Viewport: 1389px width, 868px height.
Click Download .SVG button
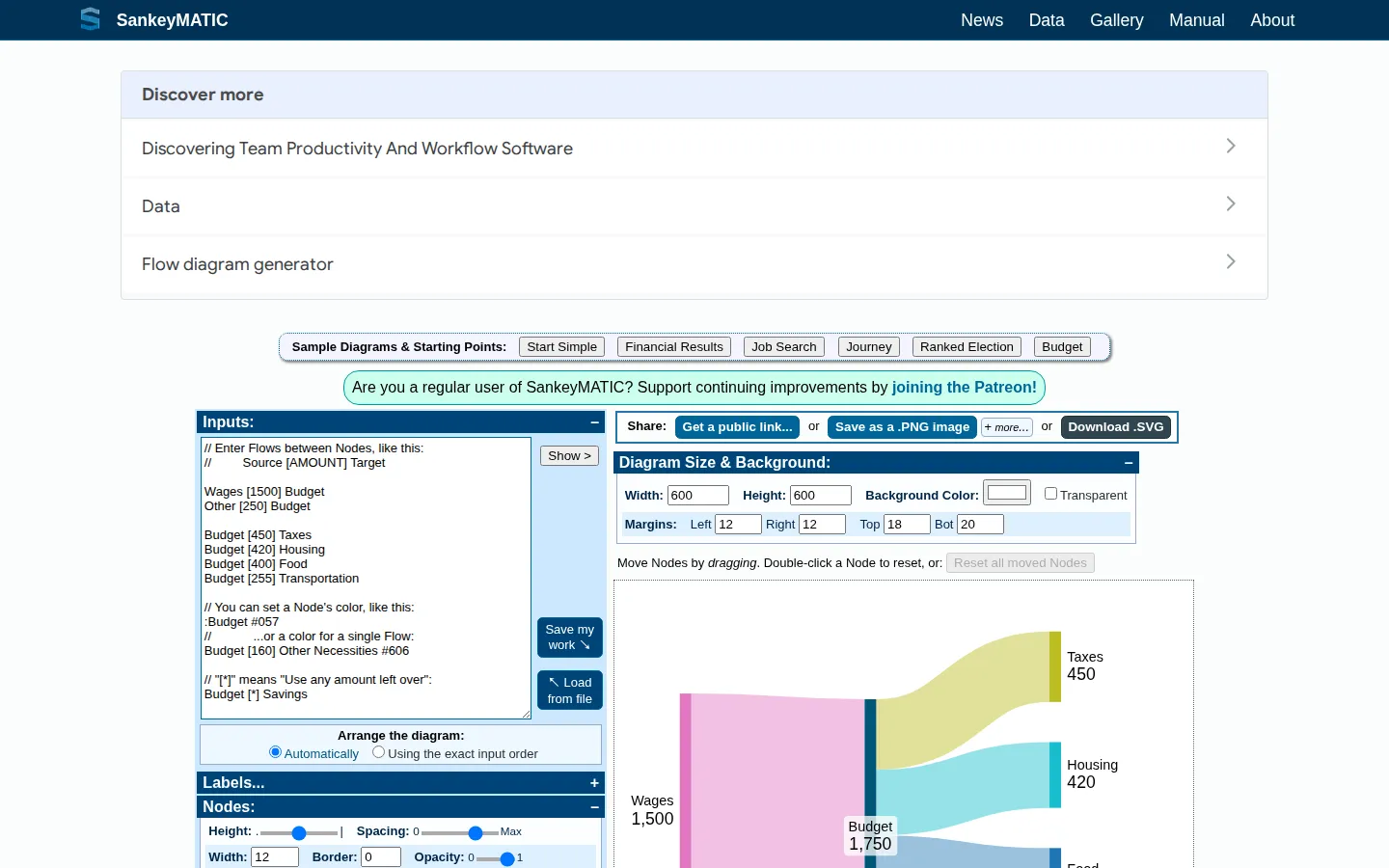coord(1116,427)
